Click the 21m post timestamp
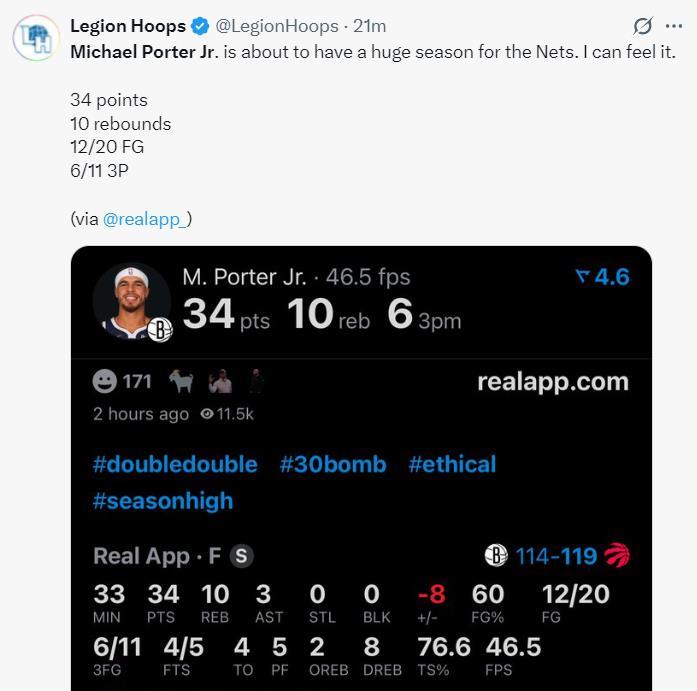This screenshot has height=691, width=697. [370, 26]
